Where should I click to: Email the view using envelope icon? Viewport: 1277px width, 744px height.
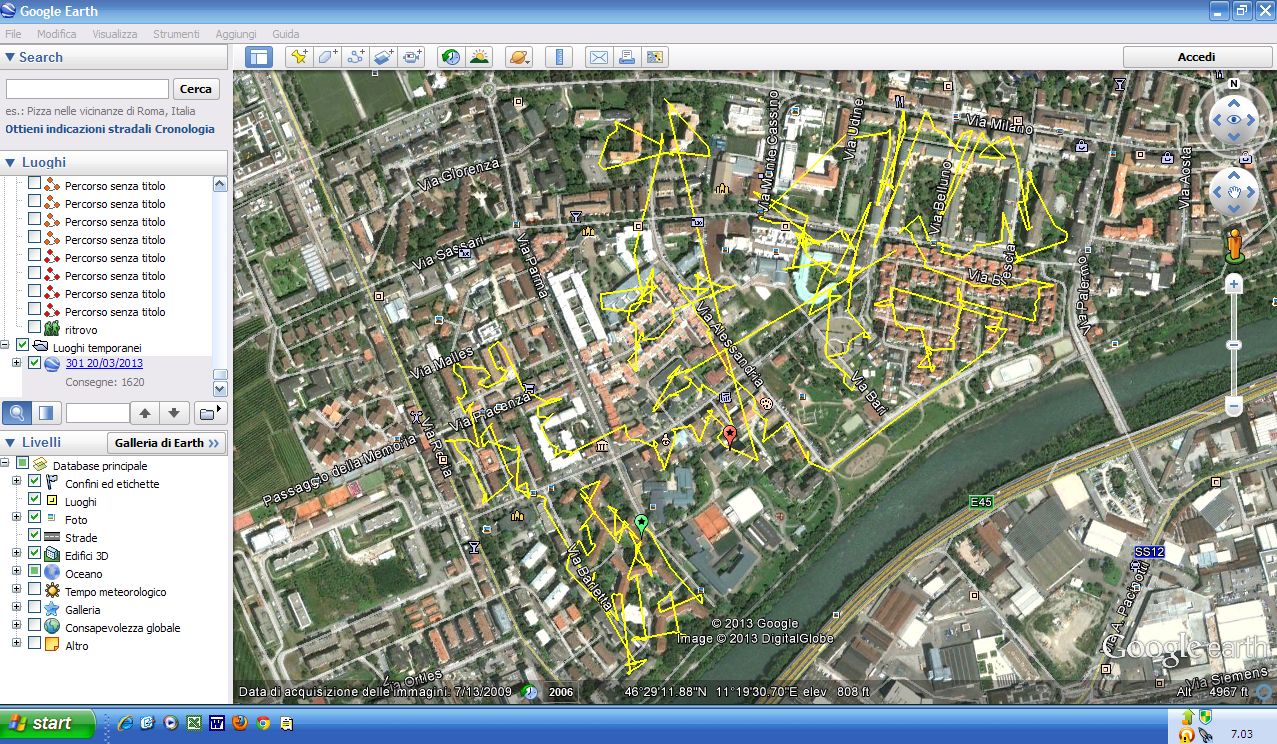point(598,57)
